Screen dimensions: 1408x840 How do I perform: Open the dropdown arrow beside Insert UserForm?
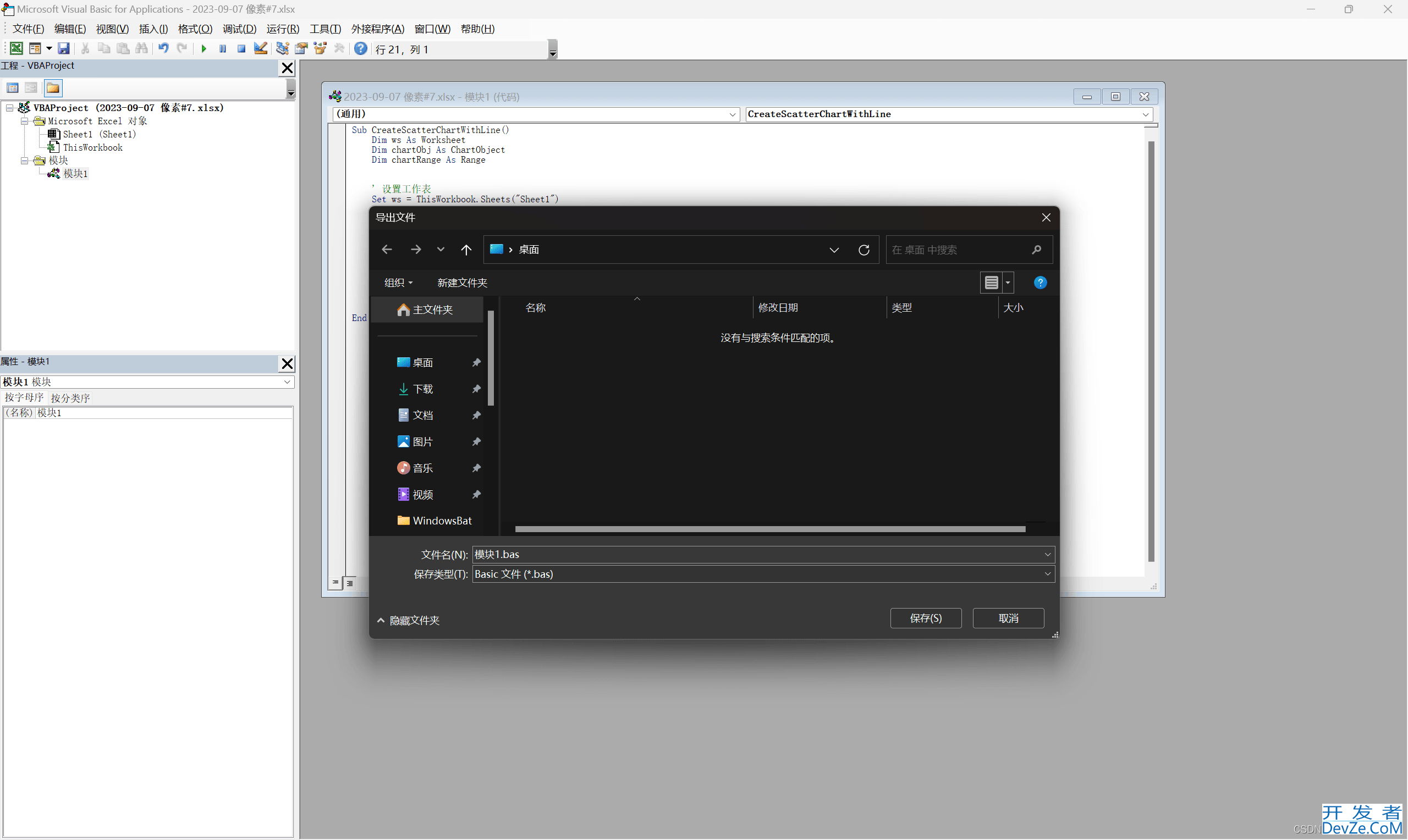(50, 49)
